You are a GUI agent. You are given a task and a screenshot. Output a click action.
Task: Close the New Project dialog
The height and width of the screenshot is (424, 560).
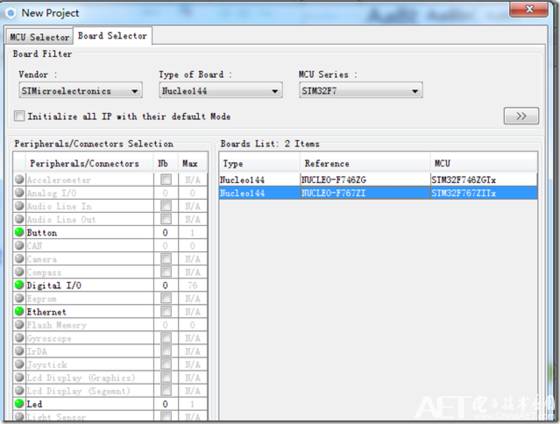coord(529,9)
